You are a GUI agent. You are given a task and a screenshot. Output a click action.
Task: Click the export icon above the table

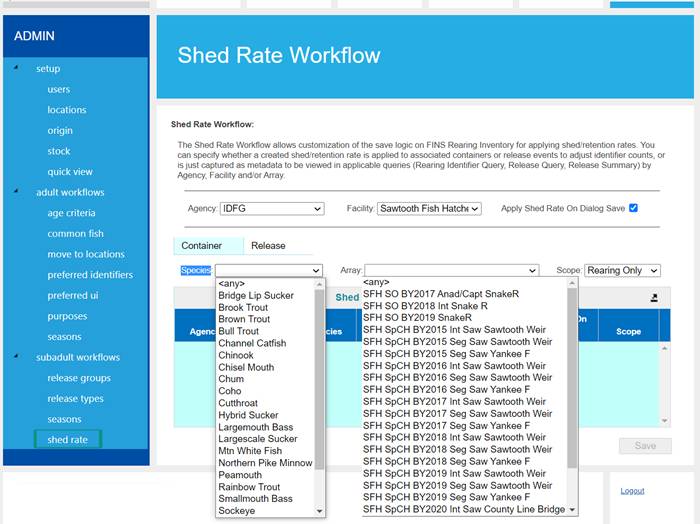(653, 298)
